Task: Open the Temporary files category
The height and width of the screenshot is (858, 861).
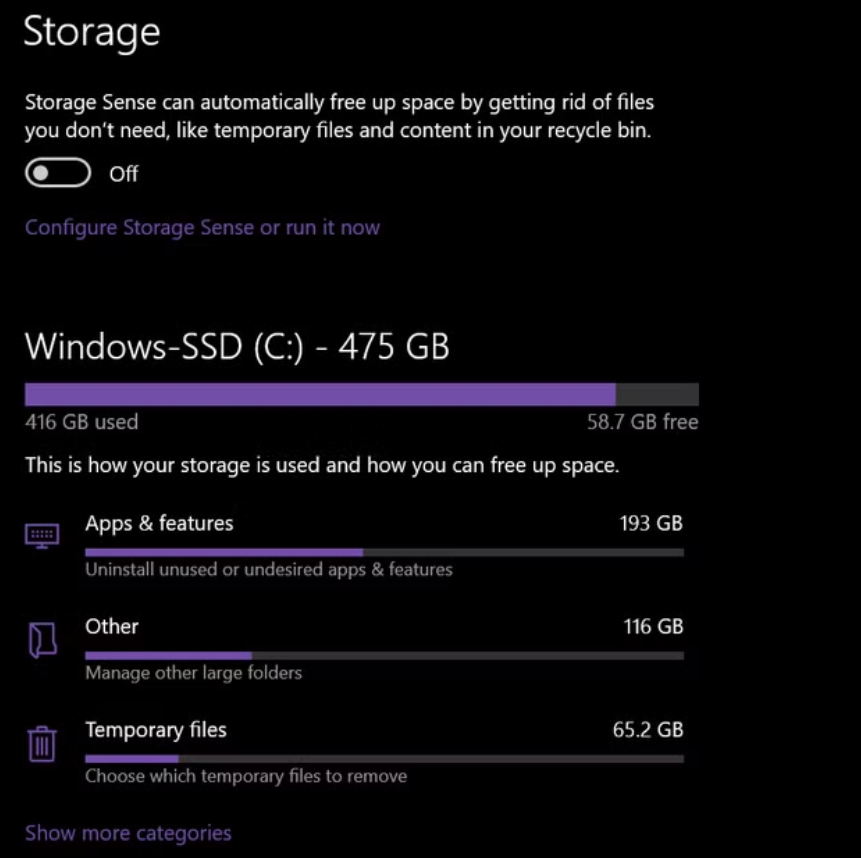Action: click(156, 730)
